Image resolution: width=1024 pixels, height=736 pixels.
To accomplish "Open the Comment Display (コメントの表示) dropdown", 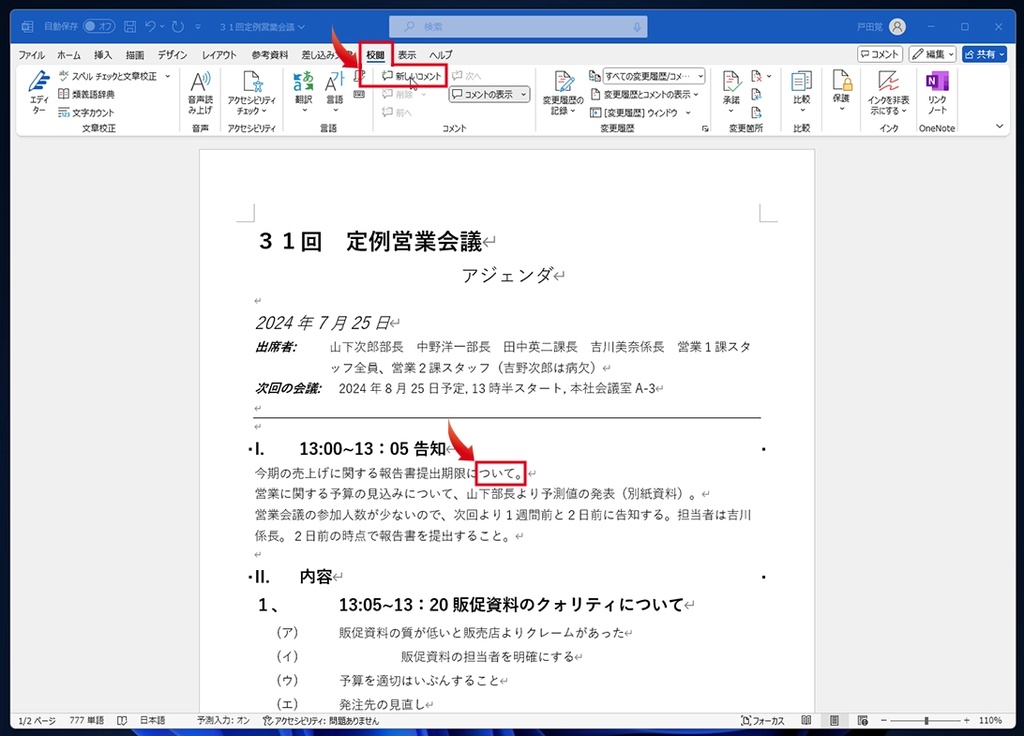I will pyautogui.click(x=489, y=95).
